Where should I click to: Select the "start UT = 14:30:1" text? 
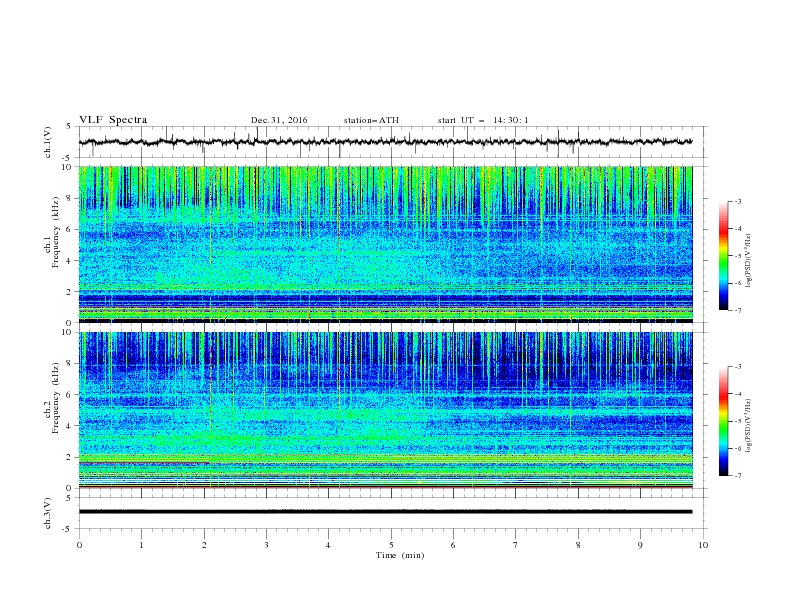(483, 120)
